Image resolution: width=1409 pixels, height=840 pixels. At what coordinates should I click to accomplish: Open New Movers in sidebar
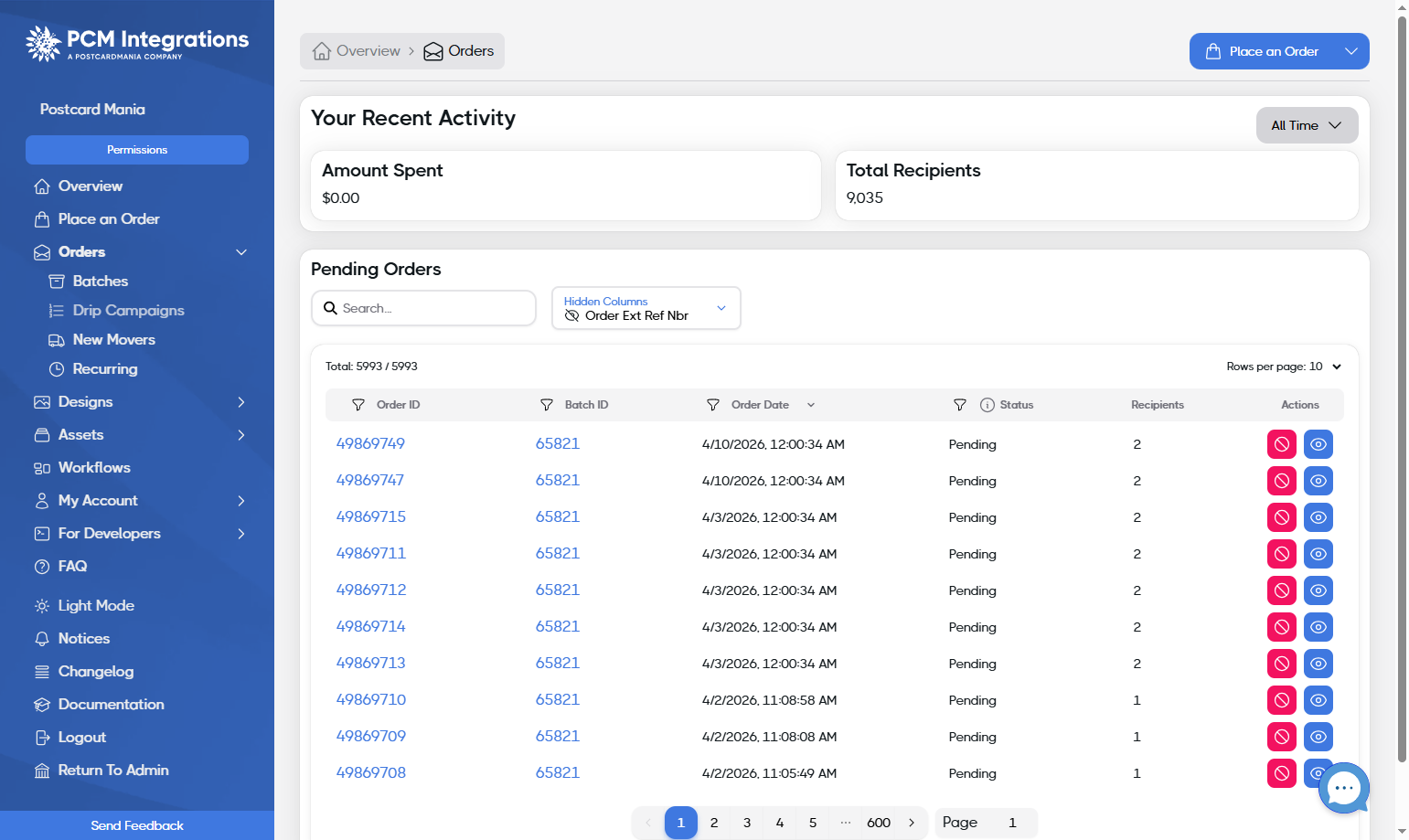tap(102, 340)
